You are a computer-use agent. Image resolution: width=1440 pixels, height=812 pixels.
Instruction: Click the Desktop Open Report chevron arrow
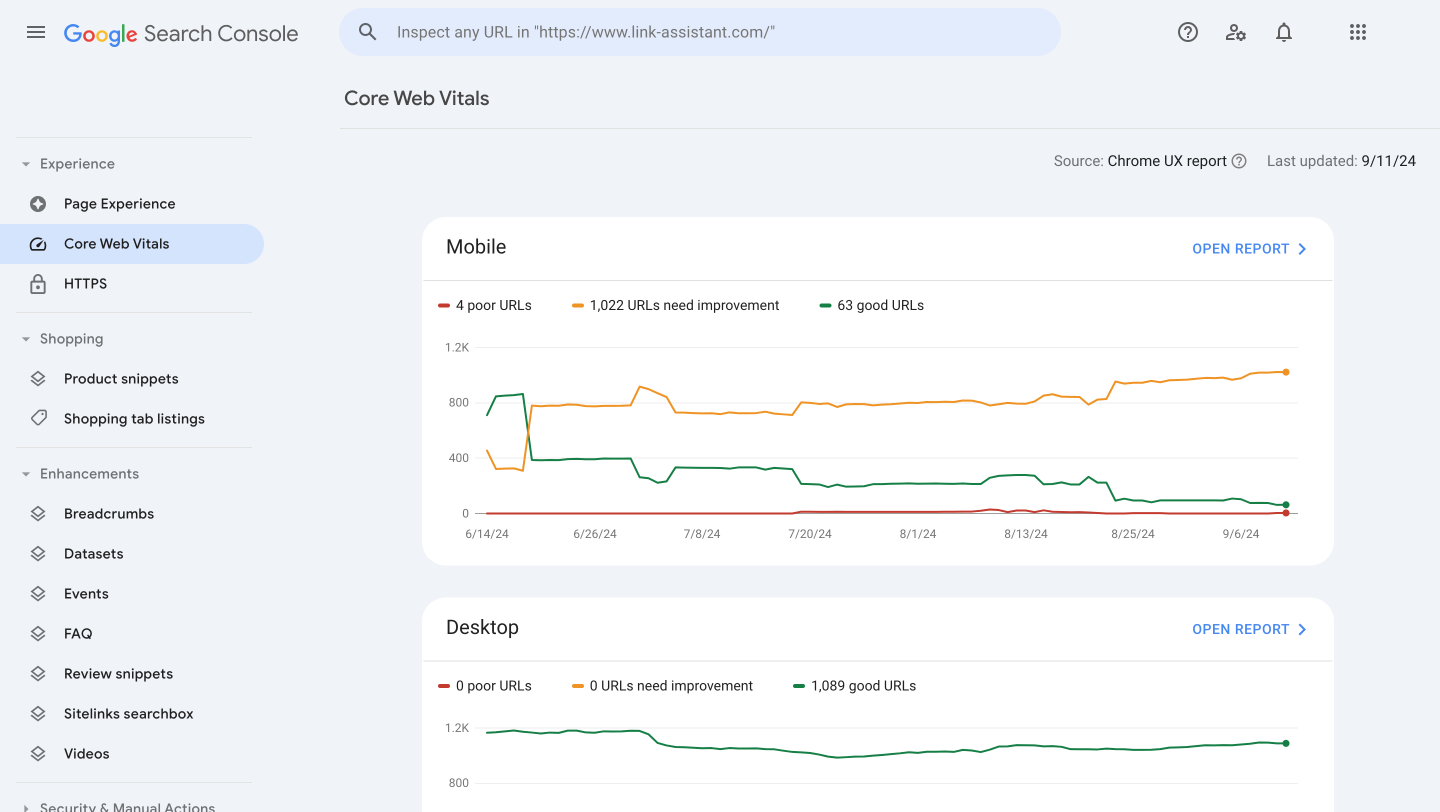(x=1302, y=629)
